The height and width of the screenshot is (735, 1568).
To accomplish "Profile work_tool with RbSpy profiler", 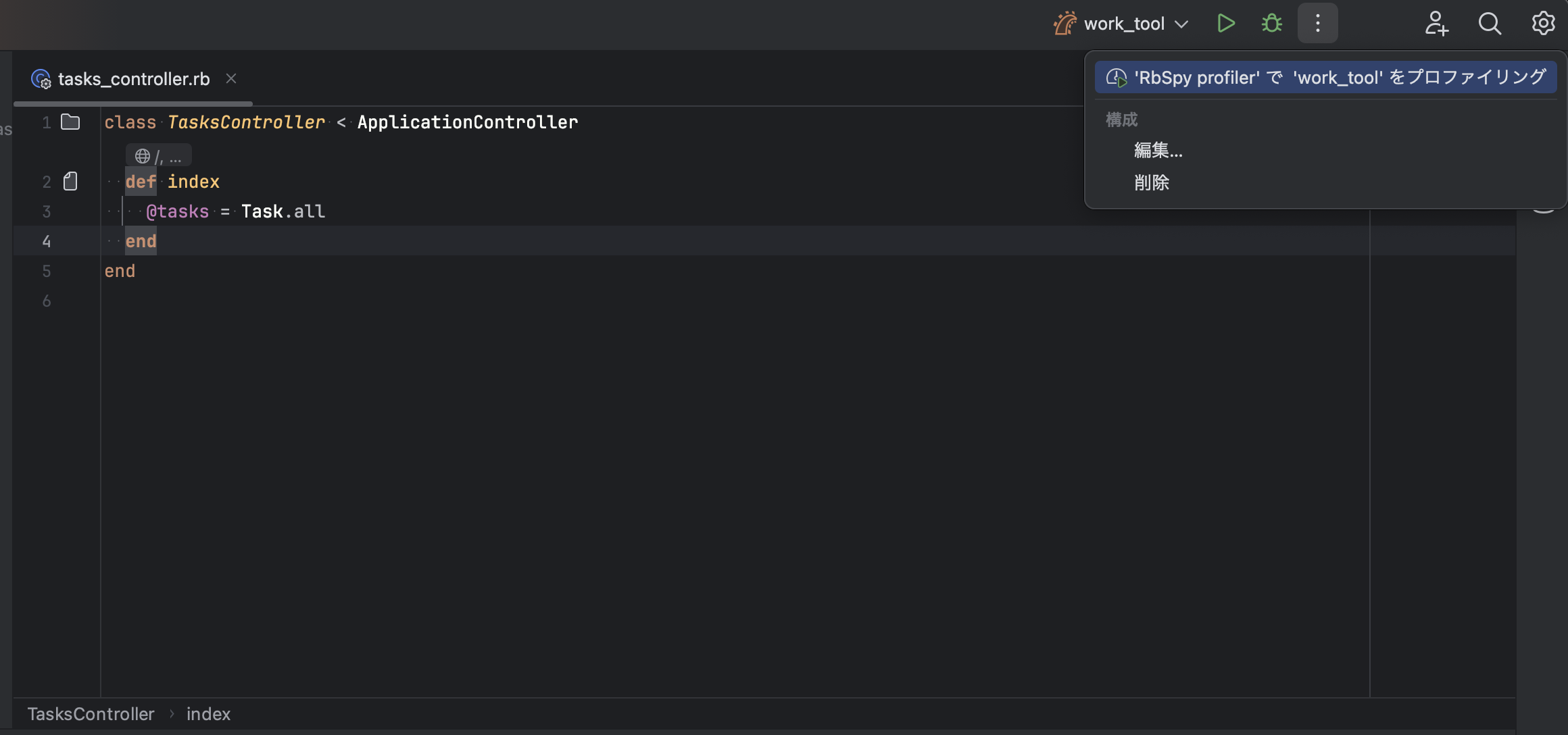I will 1325,78.
